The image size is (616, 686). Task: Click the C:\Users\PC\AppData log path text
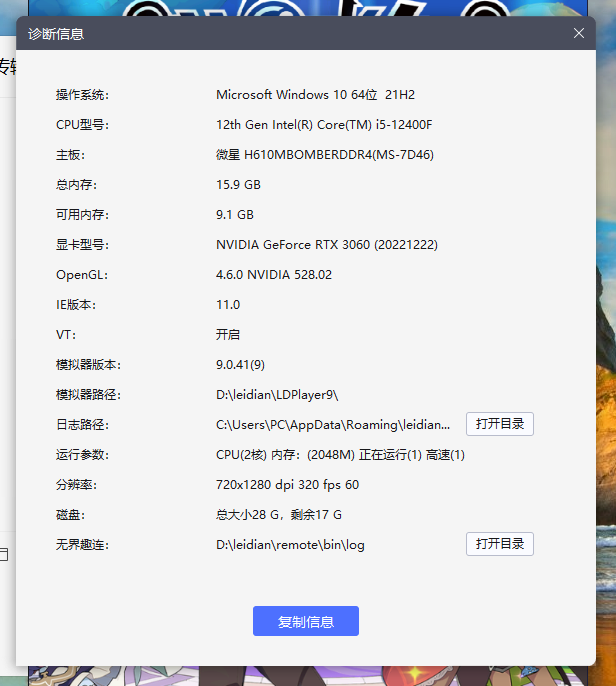click(x=333, y=425)
